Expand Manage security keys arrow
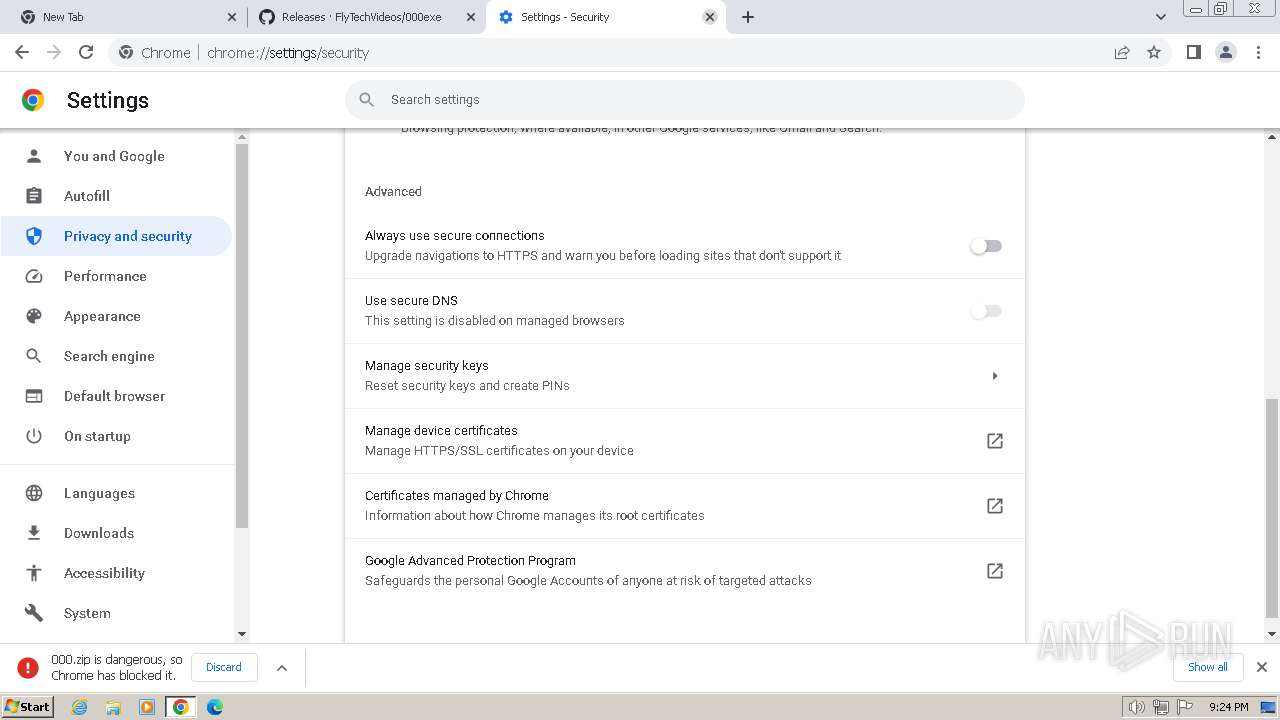Screen dimensions: 1280x720 994,376
